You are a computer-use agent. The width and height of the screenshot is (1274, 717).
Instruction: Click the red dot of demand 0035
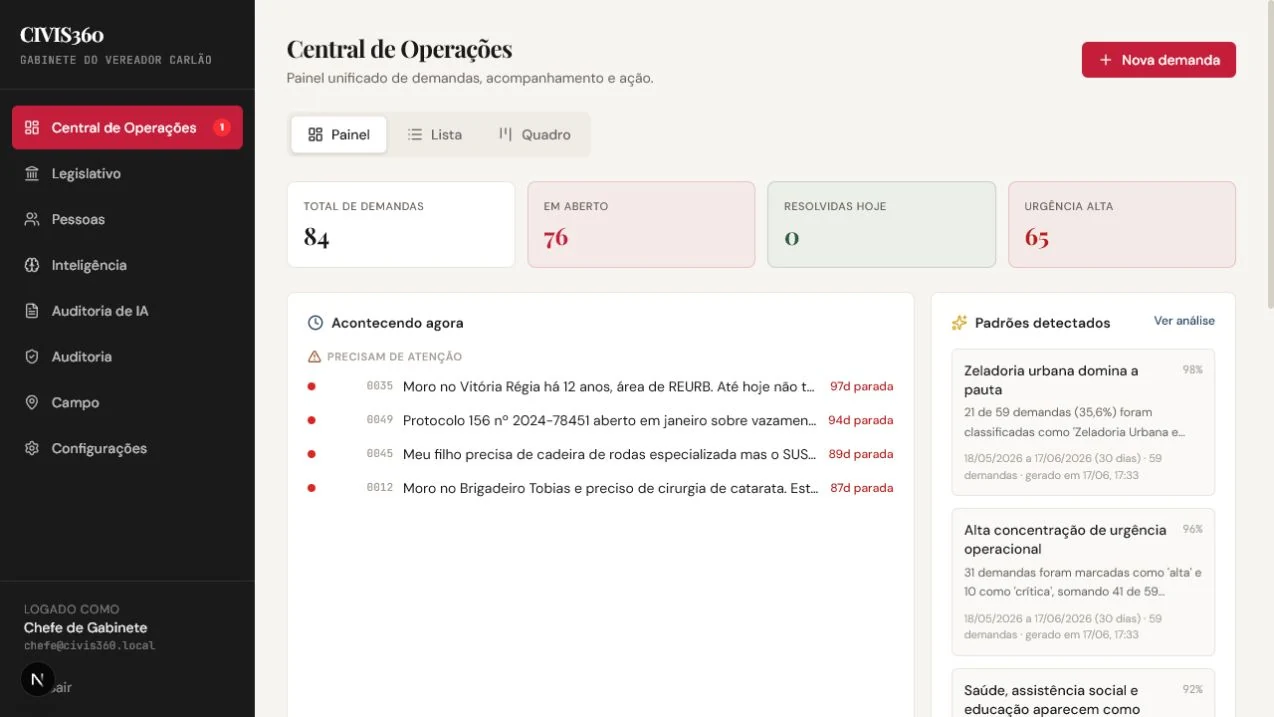311,386
